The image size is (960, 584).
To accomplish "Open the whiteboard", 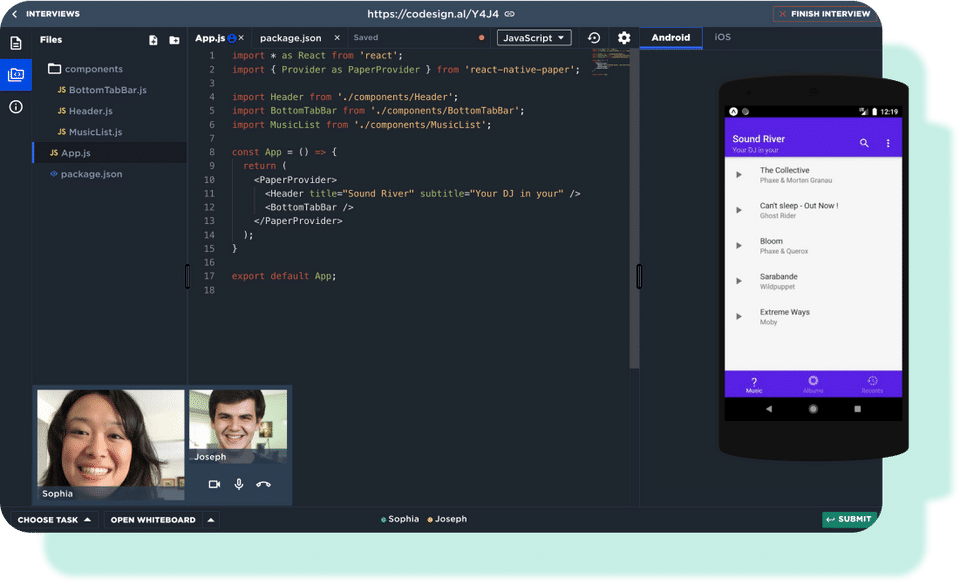I will click(x=153, y=520).
